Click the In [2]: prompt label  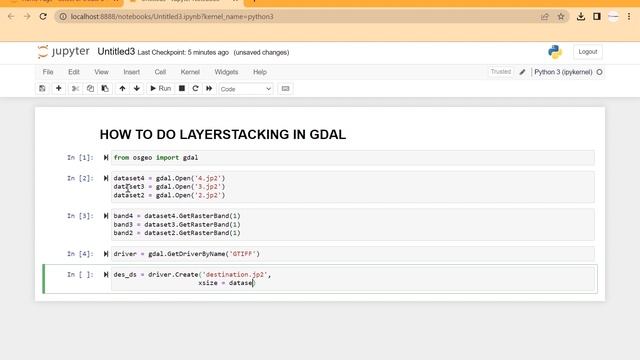pyautogui.click(x=80, y=178)
